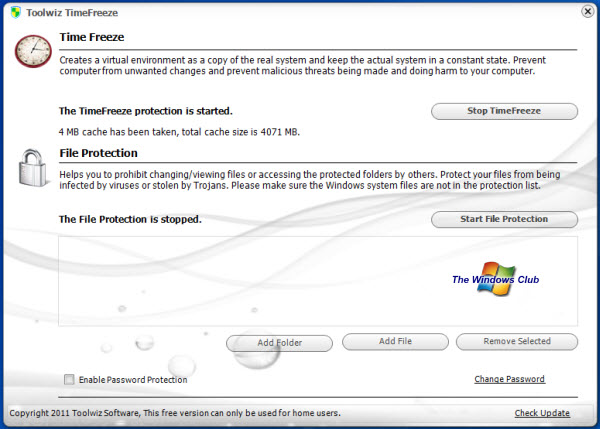The image size is (600, 429).
Task: Click the red clock Time Freeze icon
Action: click(33, 51)
